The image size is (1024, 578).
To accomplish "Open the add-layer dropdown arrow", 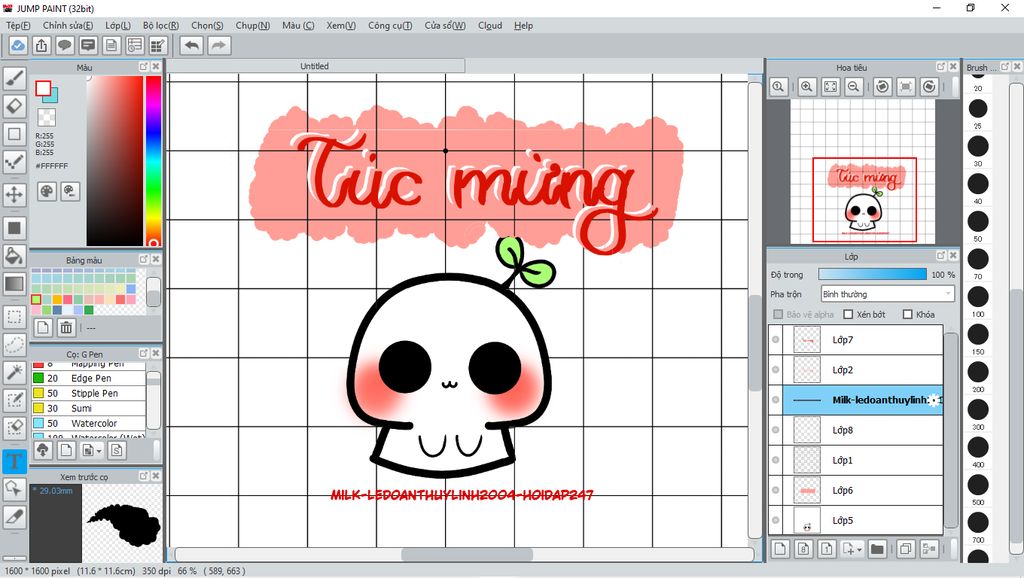I will [859, 550].
